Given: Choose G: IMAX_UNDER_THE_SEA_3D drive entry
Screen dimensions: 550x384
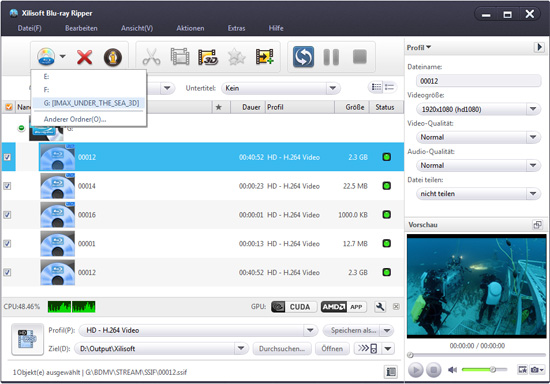Looking at the screenshot, I should 88,103.
